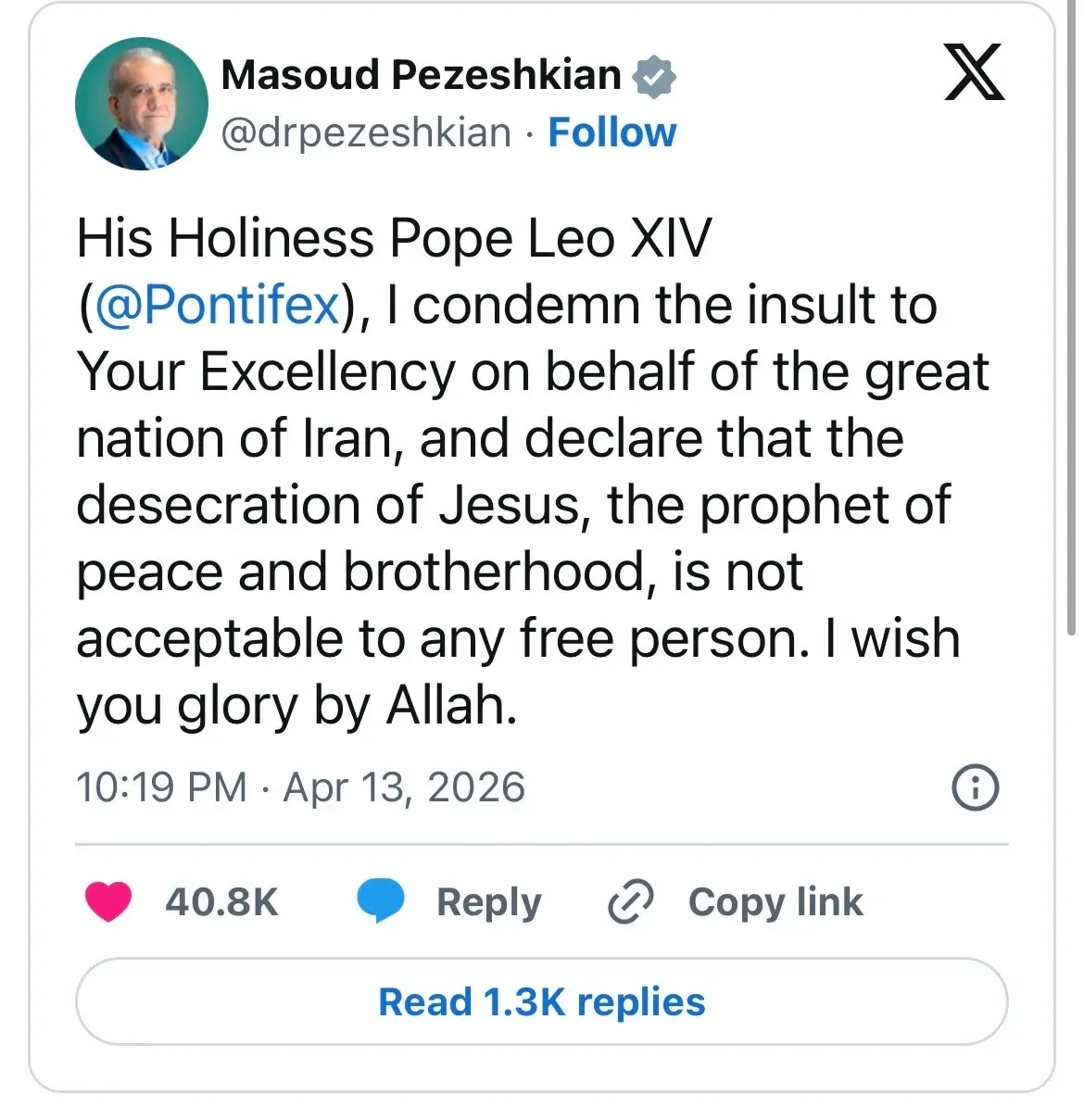This screenshot has width=1084, height=1120.
Task: Click the Copy link text
Action: 775,902
